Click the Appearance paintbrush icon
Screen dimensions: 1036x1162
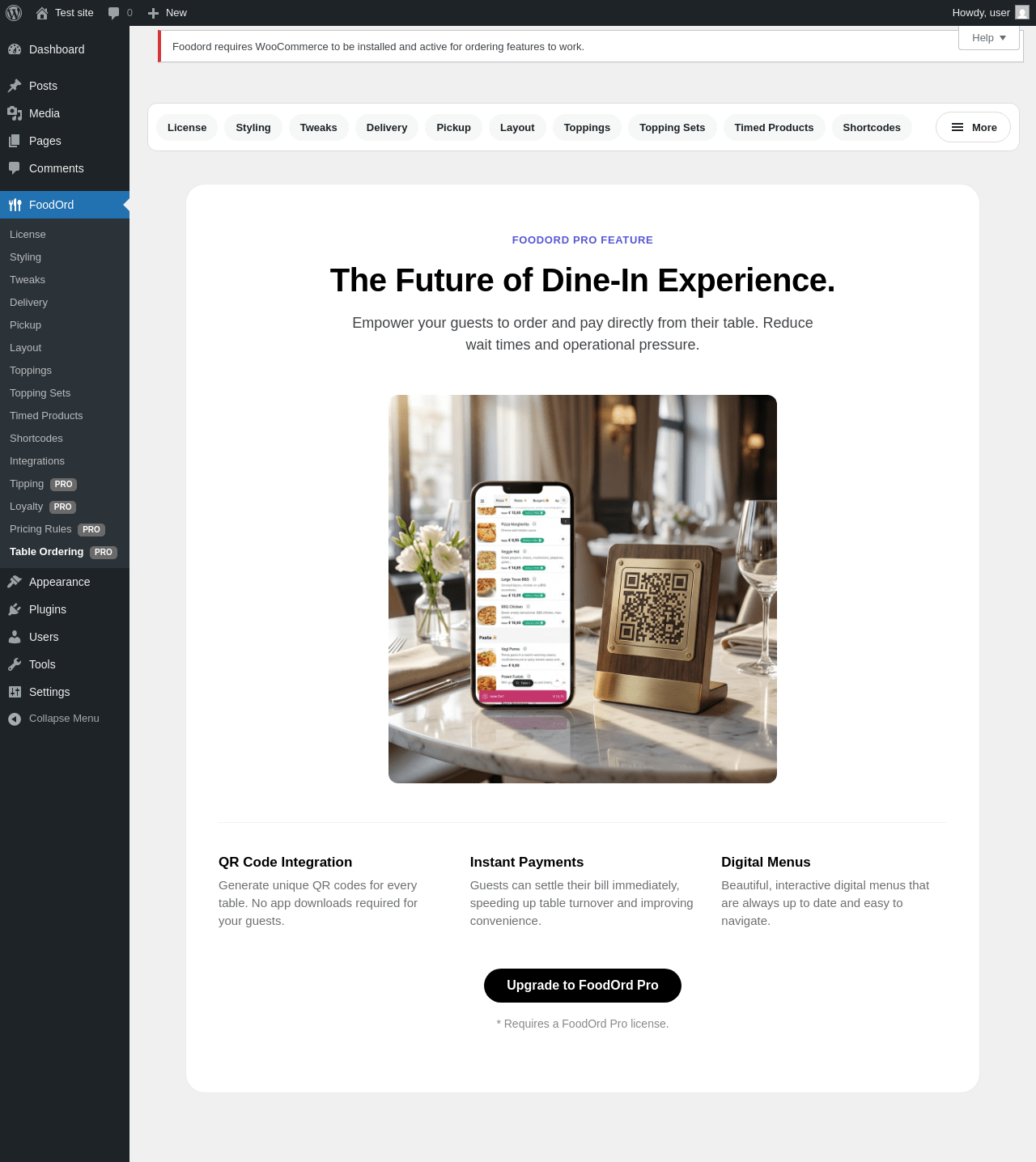[15, 582]
